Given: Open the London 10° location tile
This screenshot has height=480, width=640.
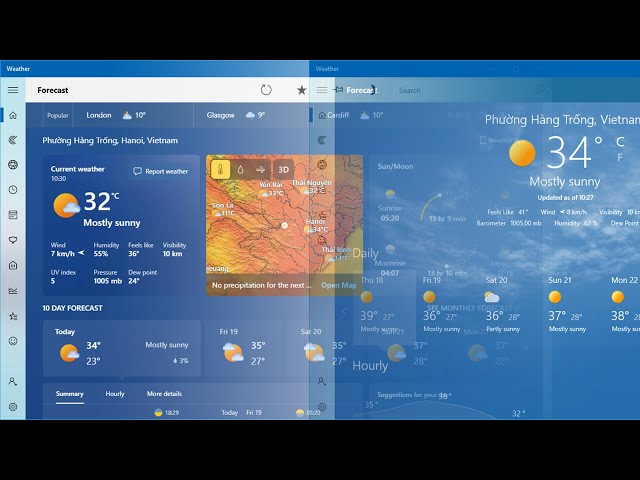Looking at the screenshot, I should pyautogui.click(x=116, y=116).
